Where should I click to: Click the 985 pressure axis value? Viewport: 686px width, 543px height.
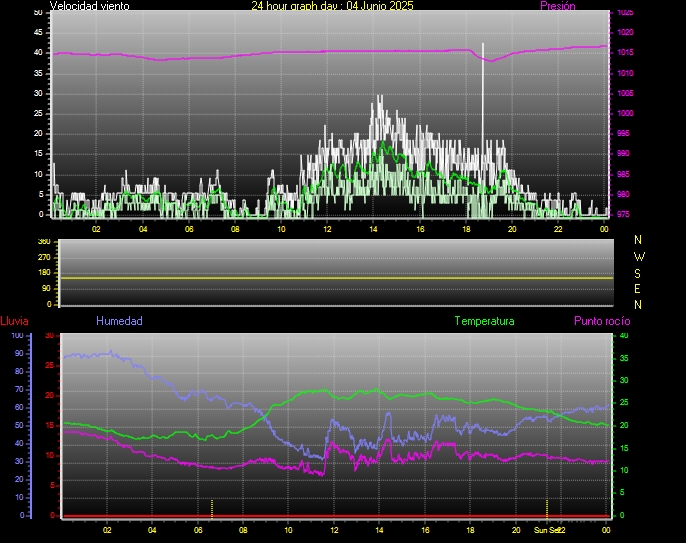(623, 174)
